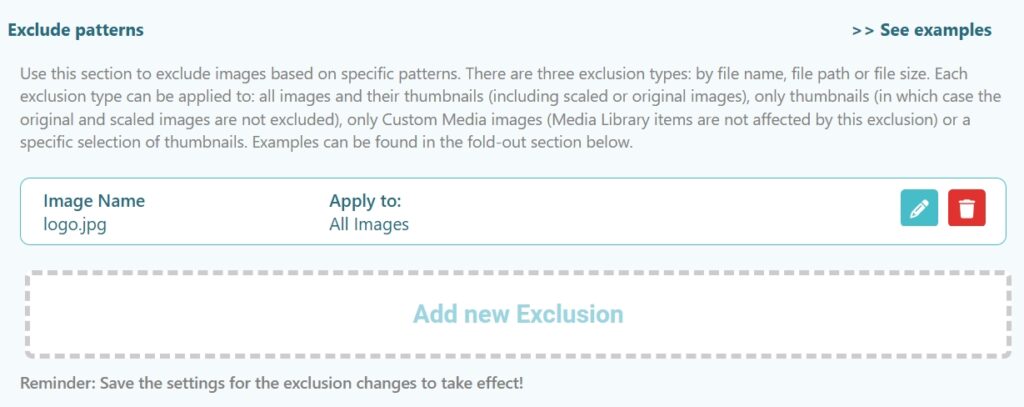Click the Reminder save settings note

point(271,383)
